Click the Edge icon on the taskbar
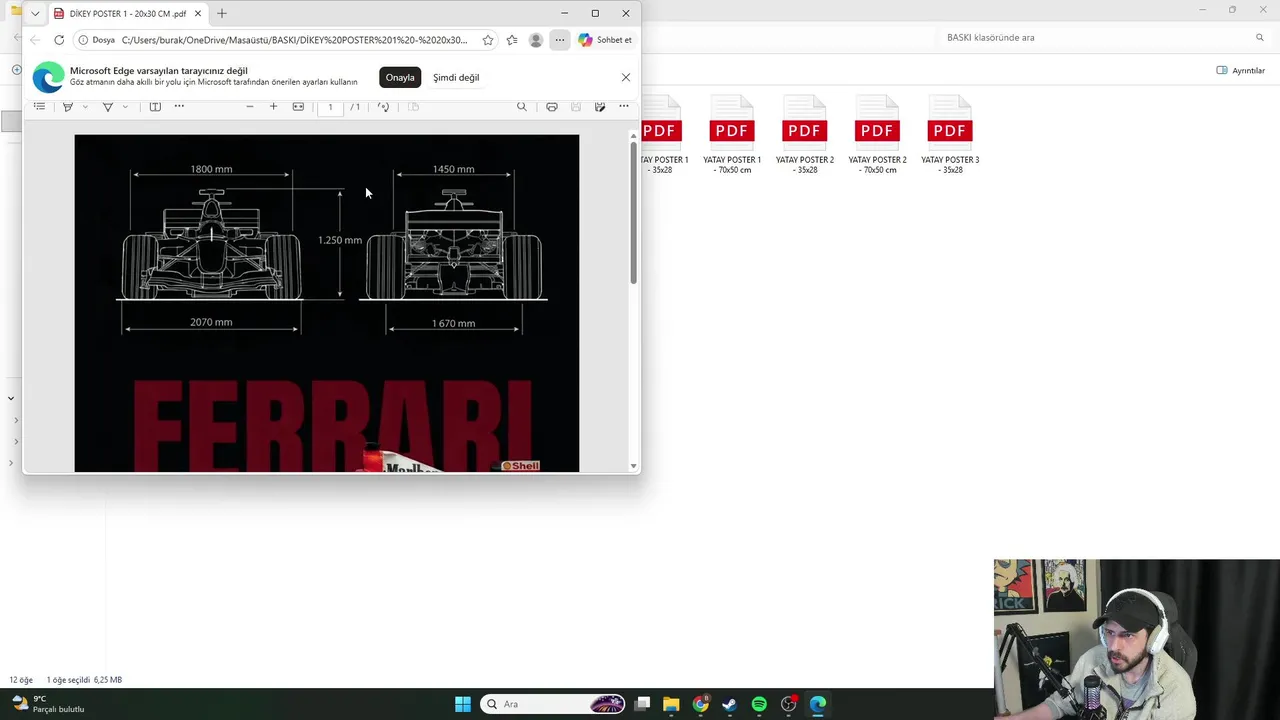 (818, 704)
